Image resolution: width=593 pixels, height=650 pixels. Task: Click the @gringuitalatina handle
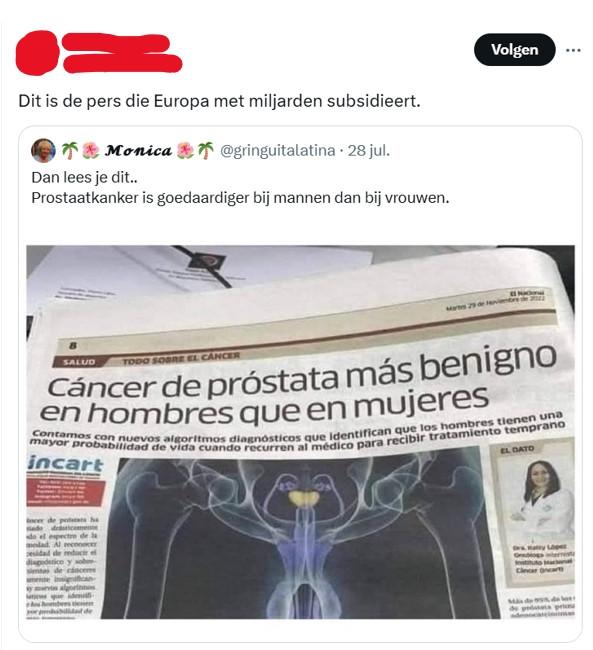(x=277, y=150)
